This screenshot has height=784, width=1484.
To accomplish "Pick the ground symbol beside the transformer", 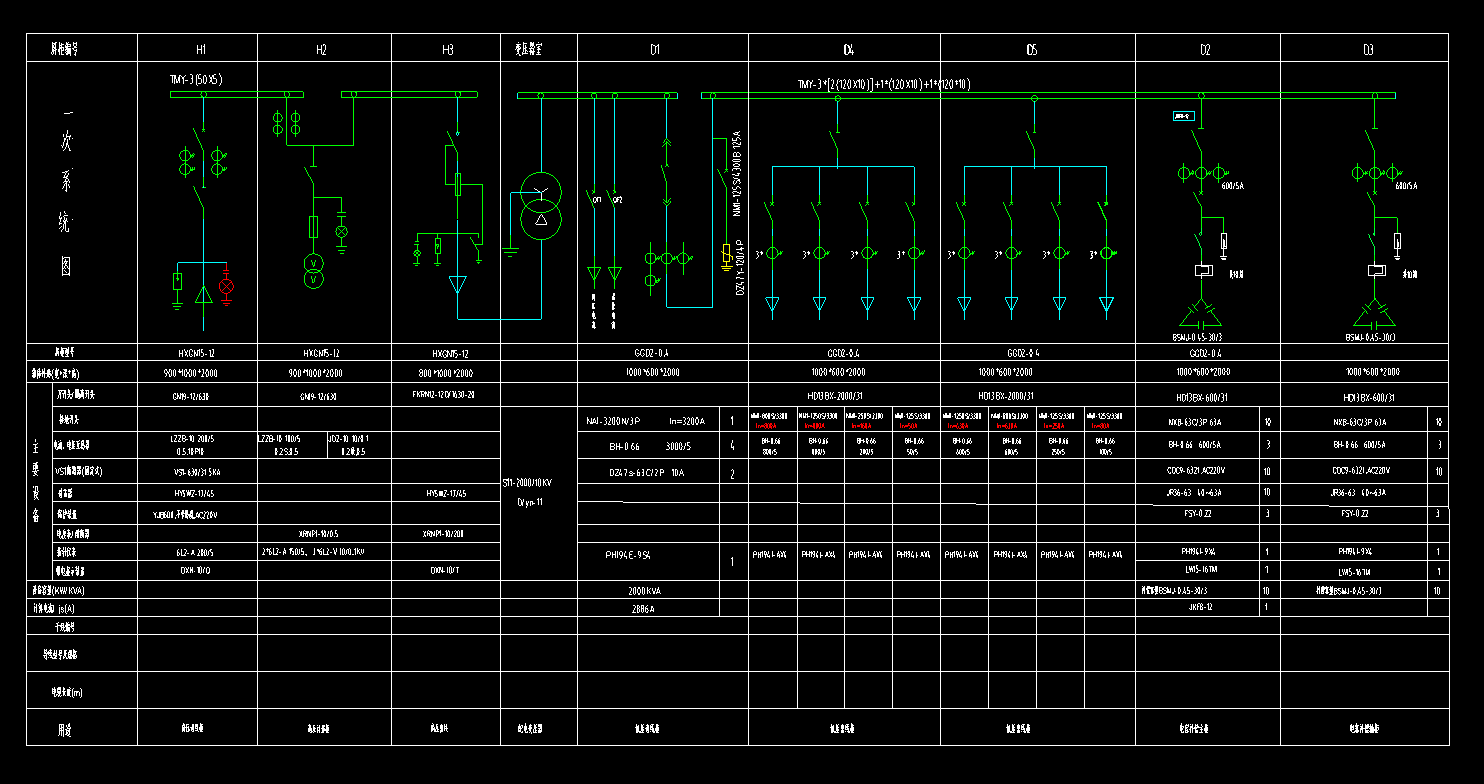I will point(511,250).
